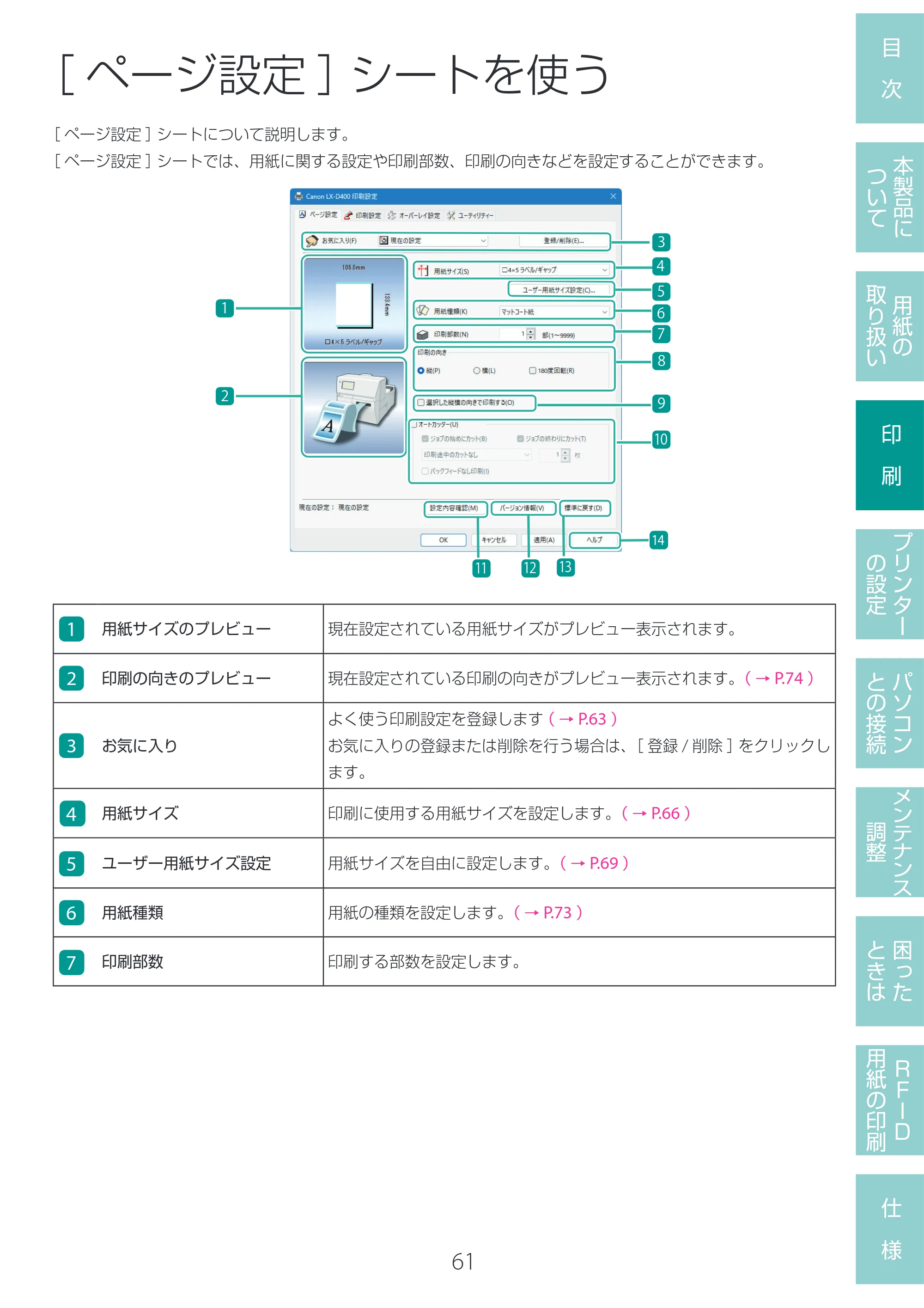Select the 縦(P) portrait radio button
This screenshot has width=924, height=1308.
pyautogui.click(x=421, y=371)
